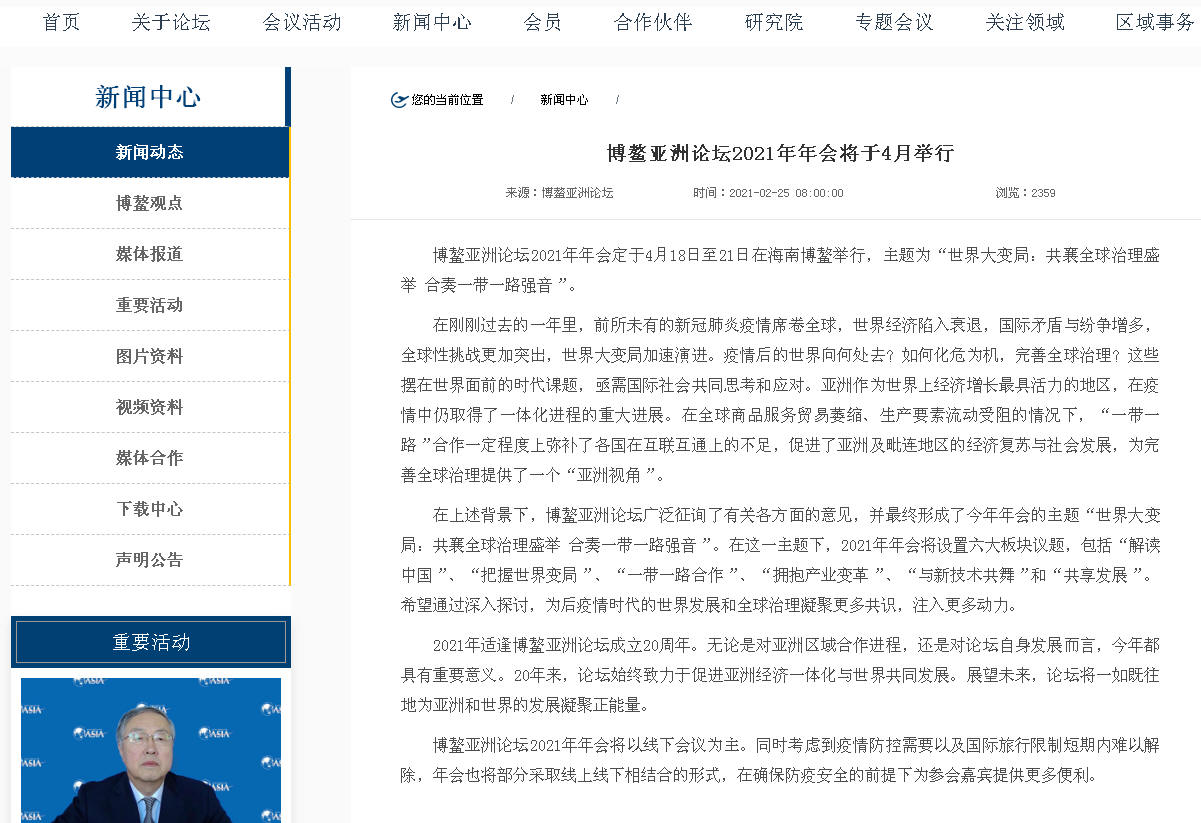Click the view count 浏览：2359

click(x=1025, y=193)
